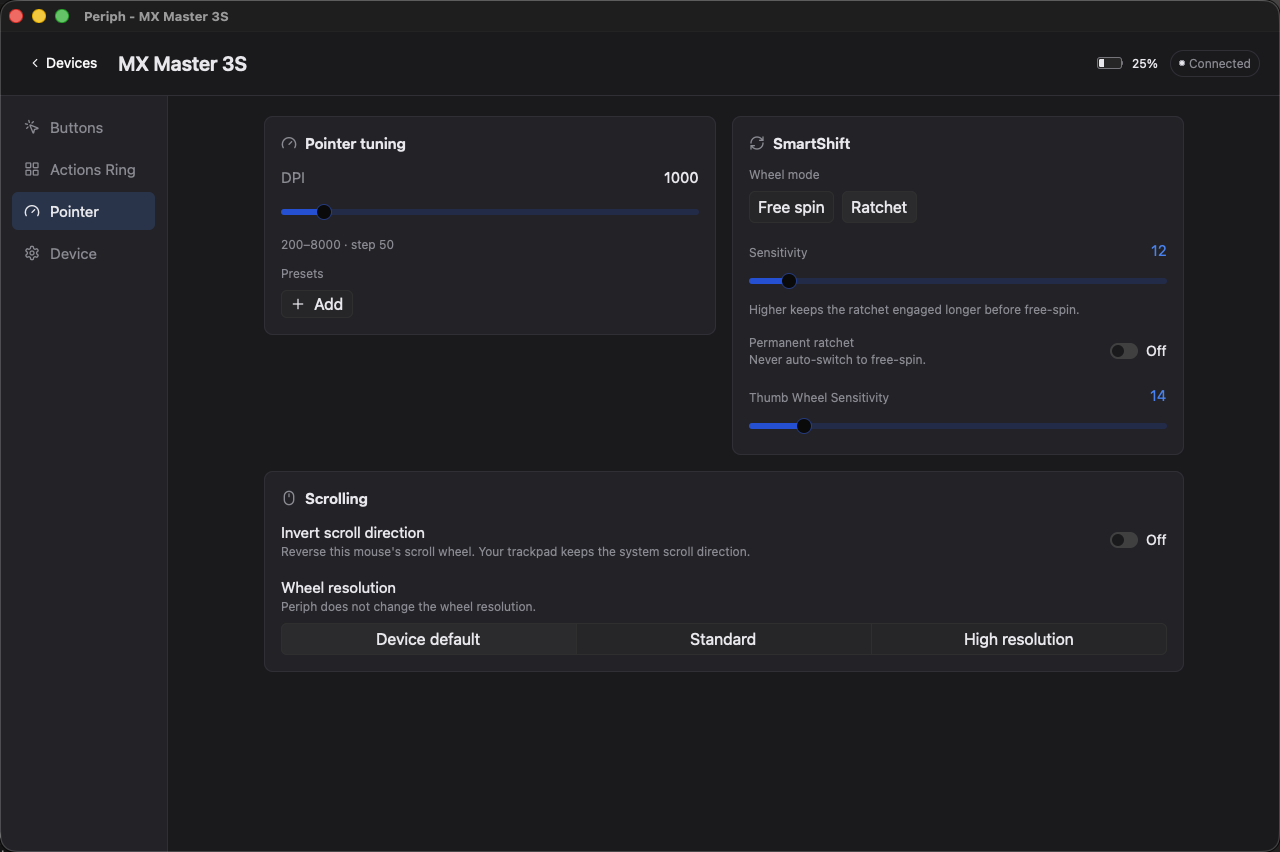Click the Connected status dot

tap(1182, 63)
